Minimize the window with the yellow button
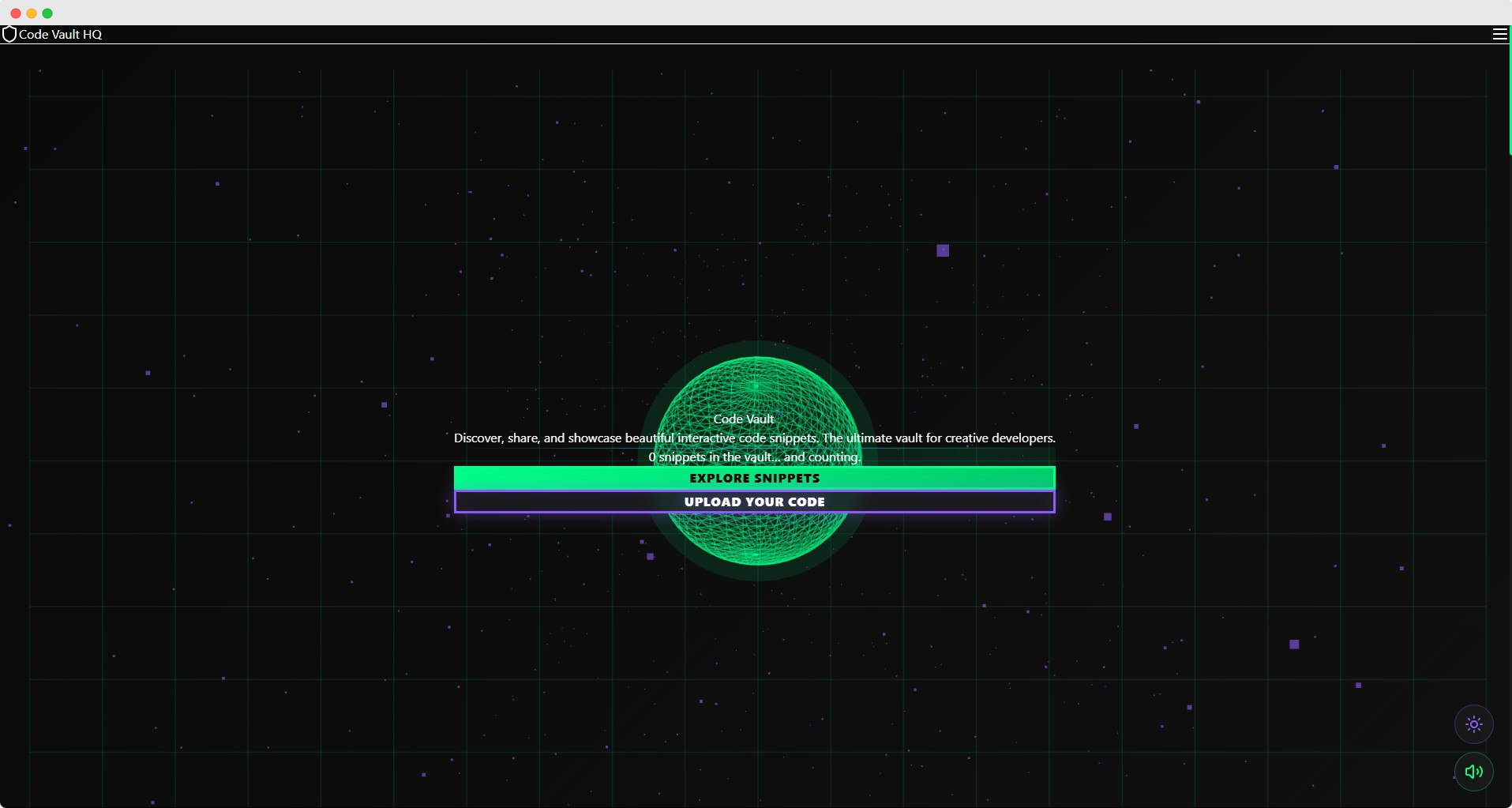 point(31,13)
